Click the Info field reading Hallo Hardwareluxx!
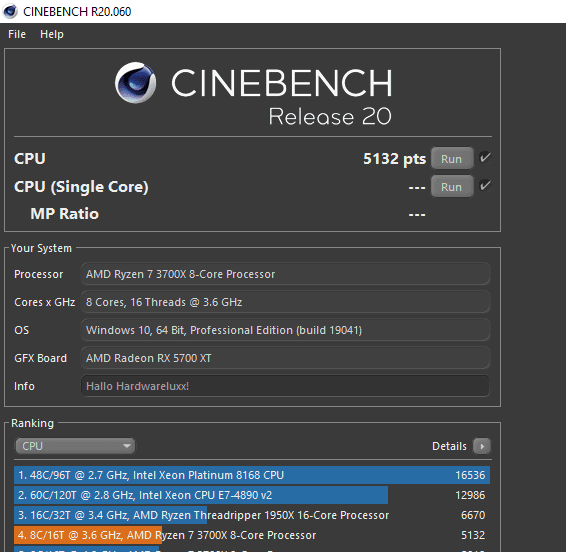This screenshot has height=552, width=566. pyautogui.click(x=285, y=386)
